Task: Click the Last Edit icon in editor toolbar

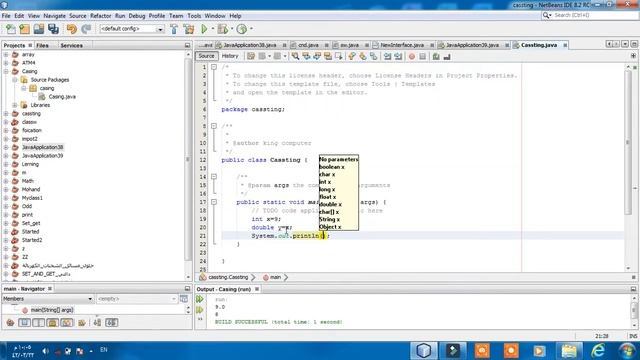Action: [251, 56]
